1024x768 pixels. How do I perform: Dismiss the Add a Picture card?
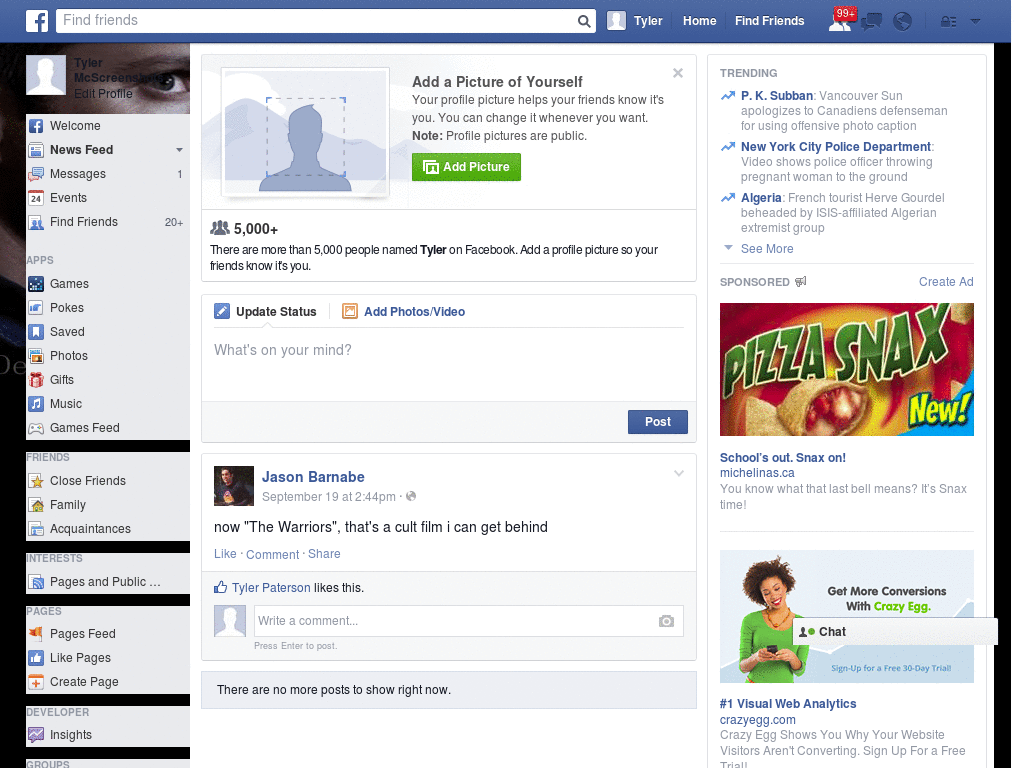(x=678, y=73)
